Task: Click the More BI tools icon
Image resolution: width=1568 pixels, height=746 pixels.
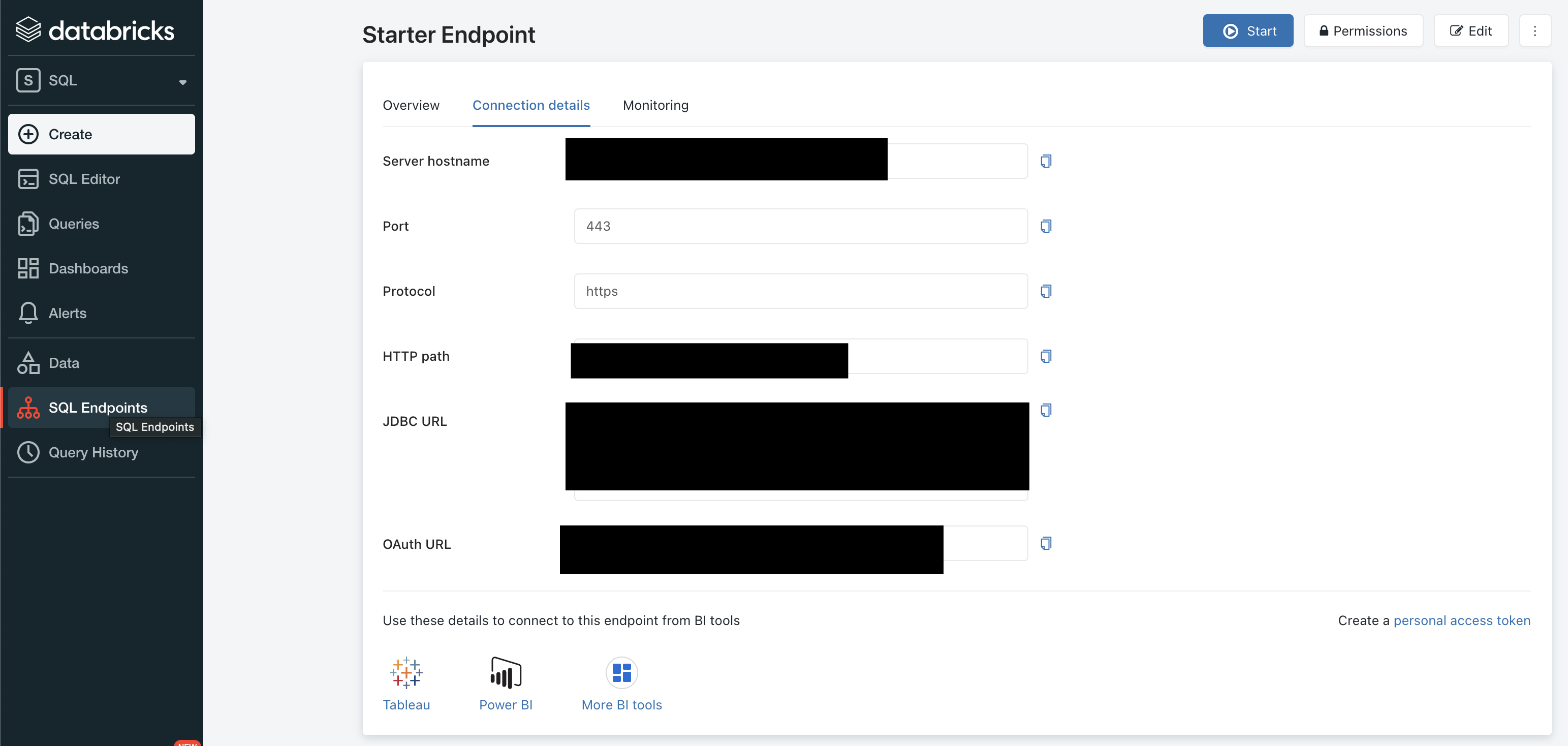Action: pos(621,673)
